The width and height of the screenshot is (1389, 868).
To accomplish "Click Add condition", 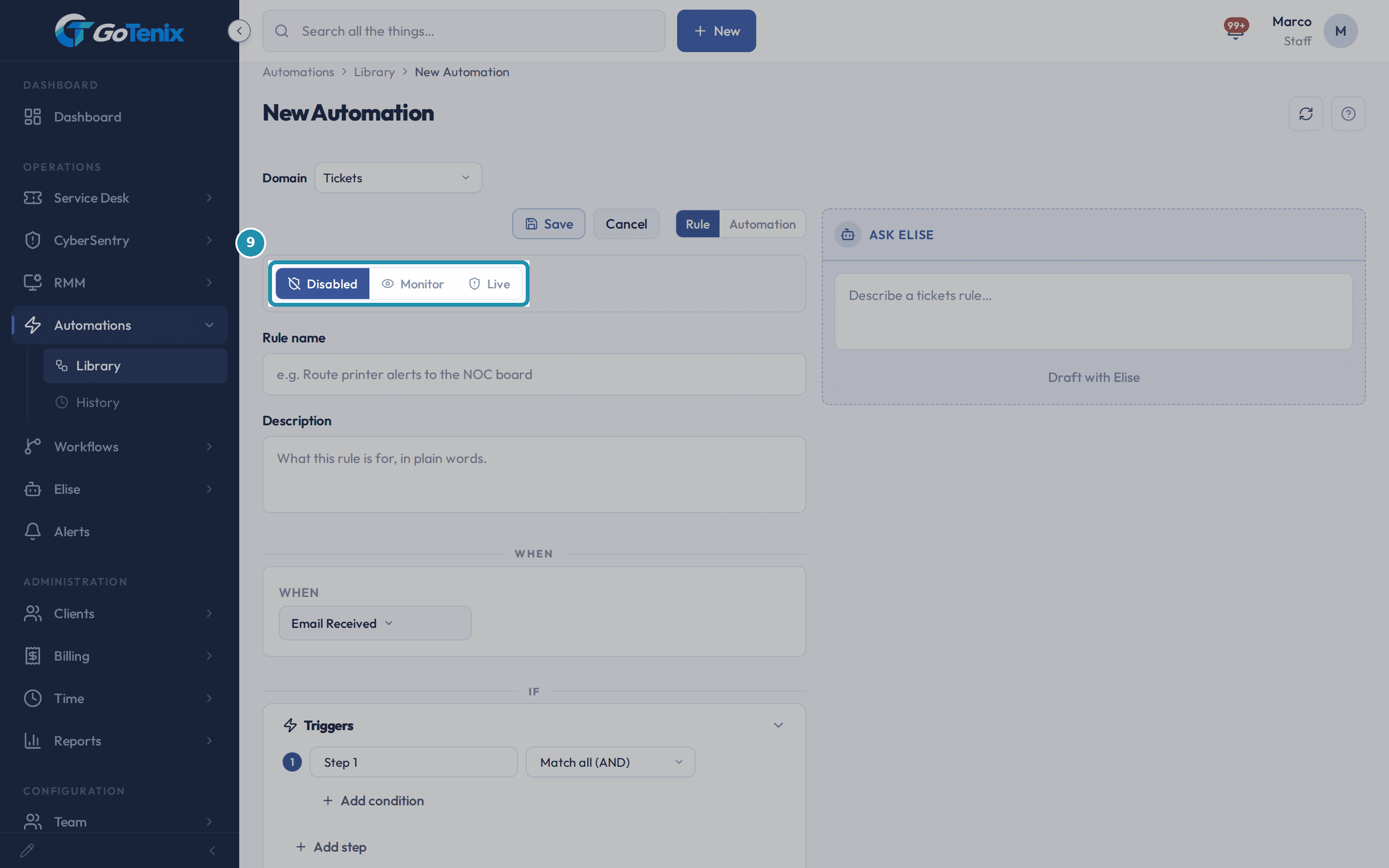I will tap(374, 800).
